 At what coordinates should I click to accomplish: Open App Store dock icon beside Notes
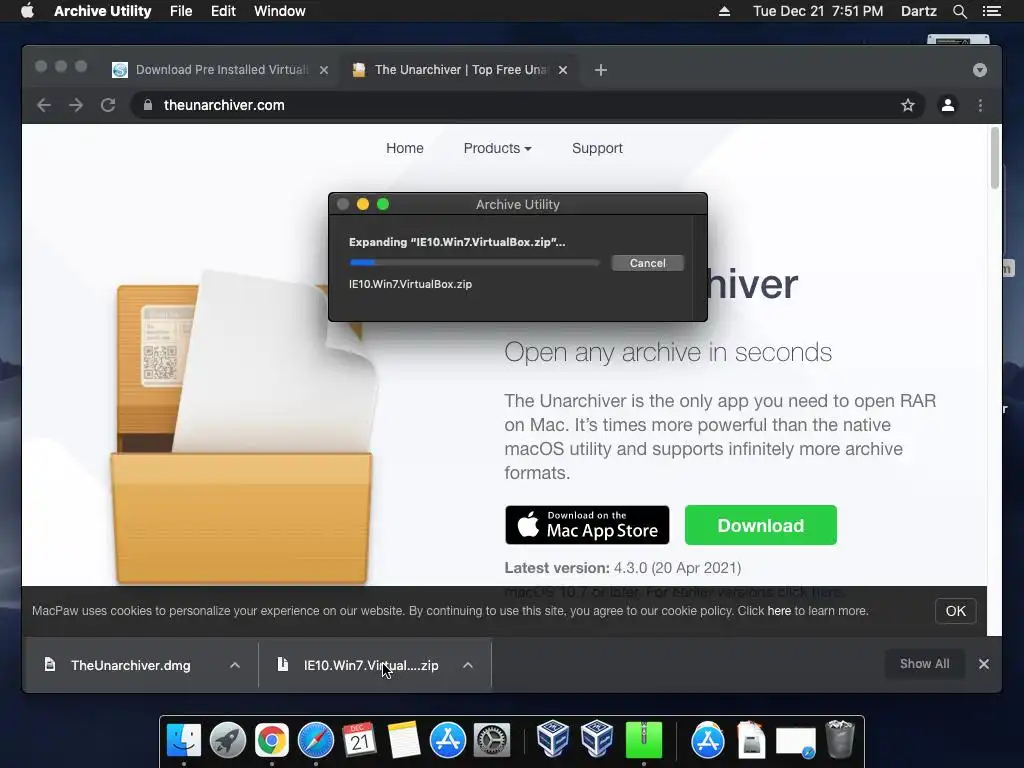point(447,741)
